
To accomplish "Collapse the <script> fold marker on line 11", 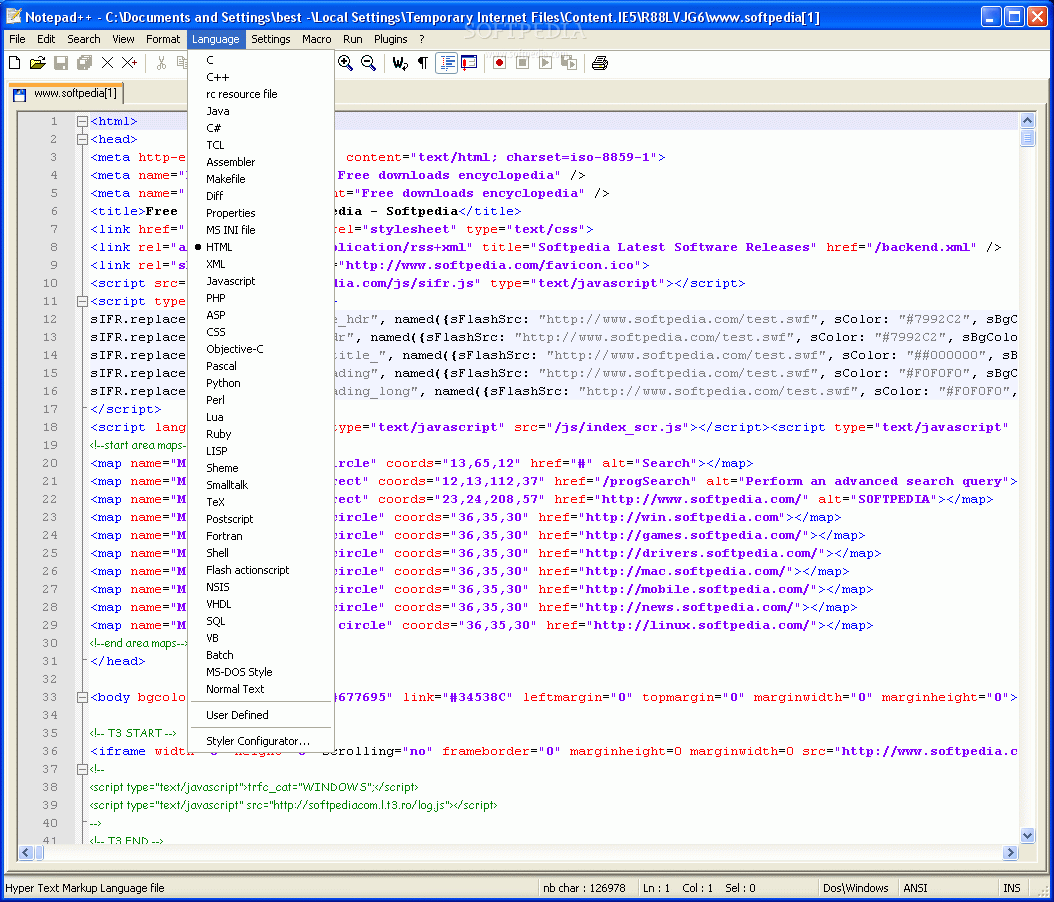I will [x=82, y=301].
